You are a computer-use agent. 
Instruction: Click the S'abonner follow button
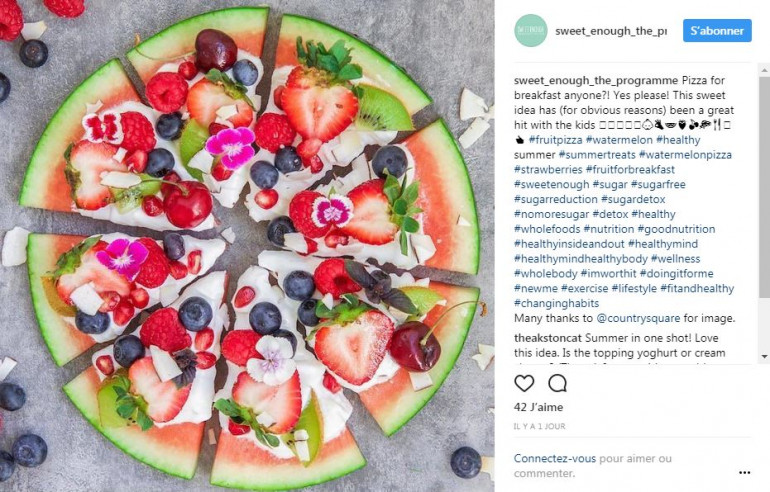(x=717, y=30)
